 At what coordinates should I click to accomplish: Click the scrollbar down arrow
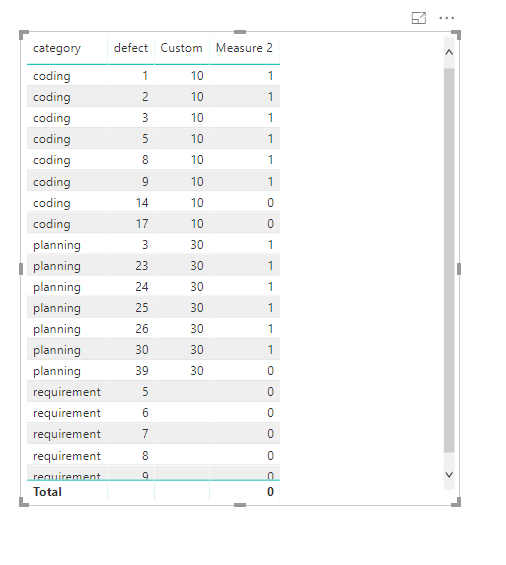point(449,475)
